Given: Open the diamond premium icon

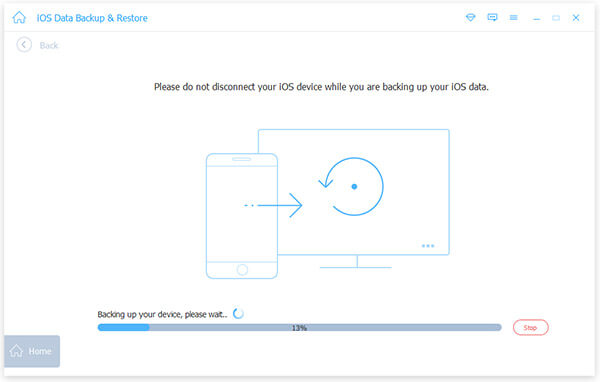Looking at the screenshot, I should pos(470,18).
